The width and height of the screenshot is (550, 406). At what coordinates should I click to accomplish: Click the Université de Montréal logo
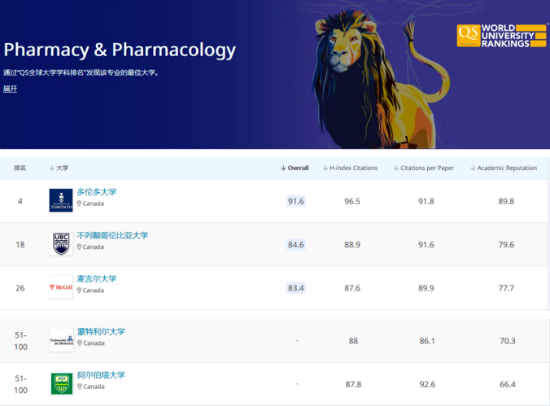click(x=61, y=340)
